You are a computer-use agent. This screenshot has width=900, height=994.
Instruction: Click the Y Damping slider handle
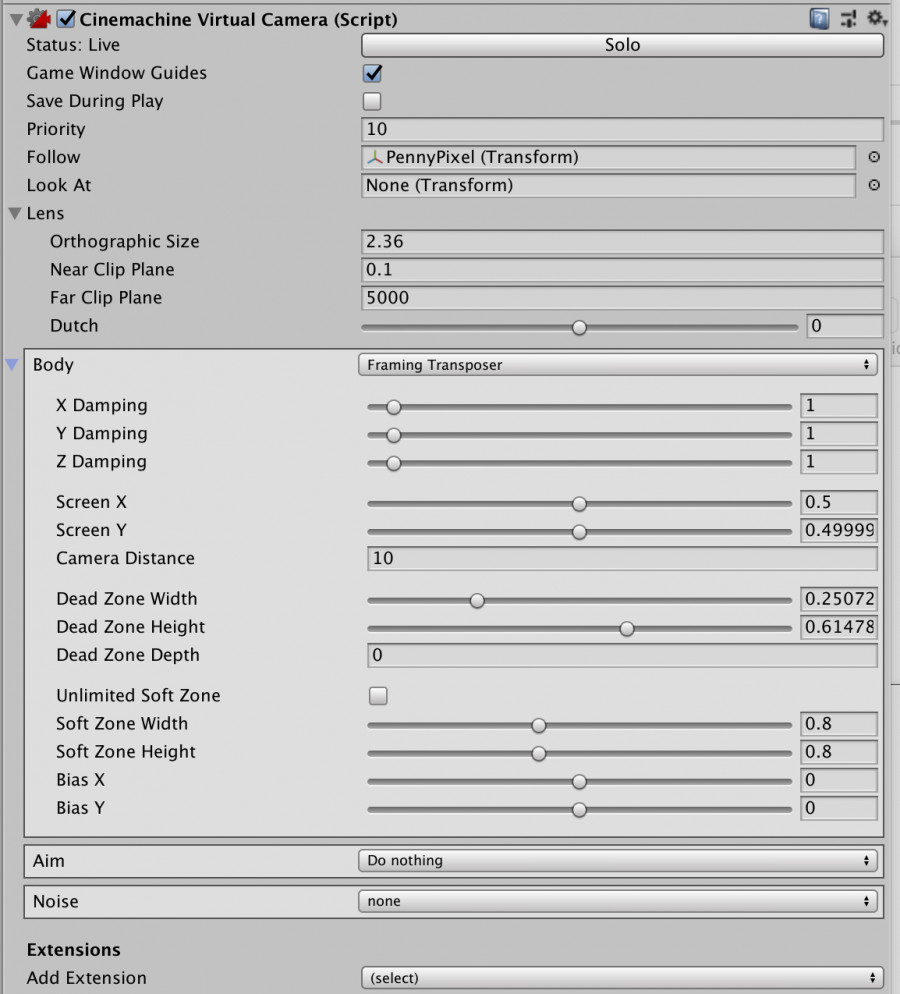click(394, 435)
